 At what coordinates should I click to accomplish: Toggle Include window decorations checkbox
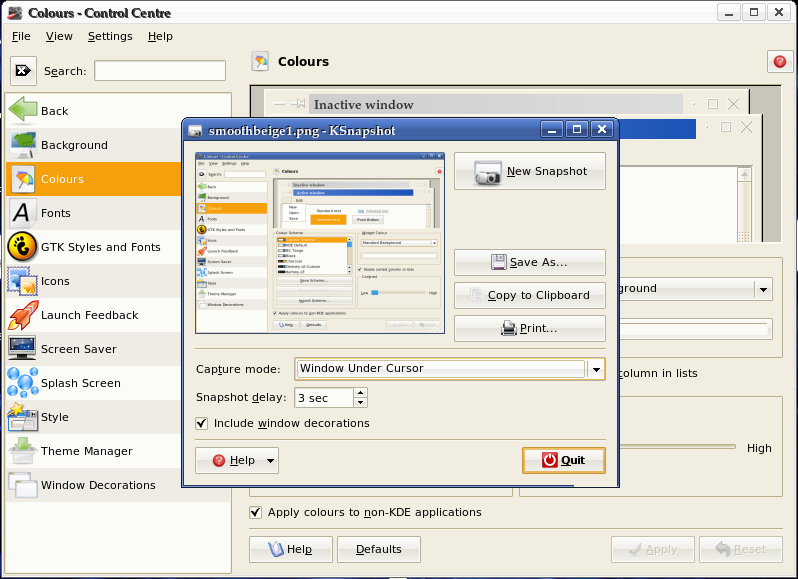(202, 423)
